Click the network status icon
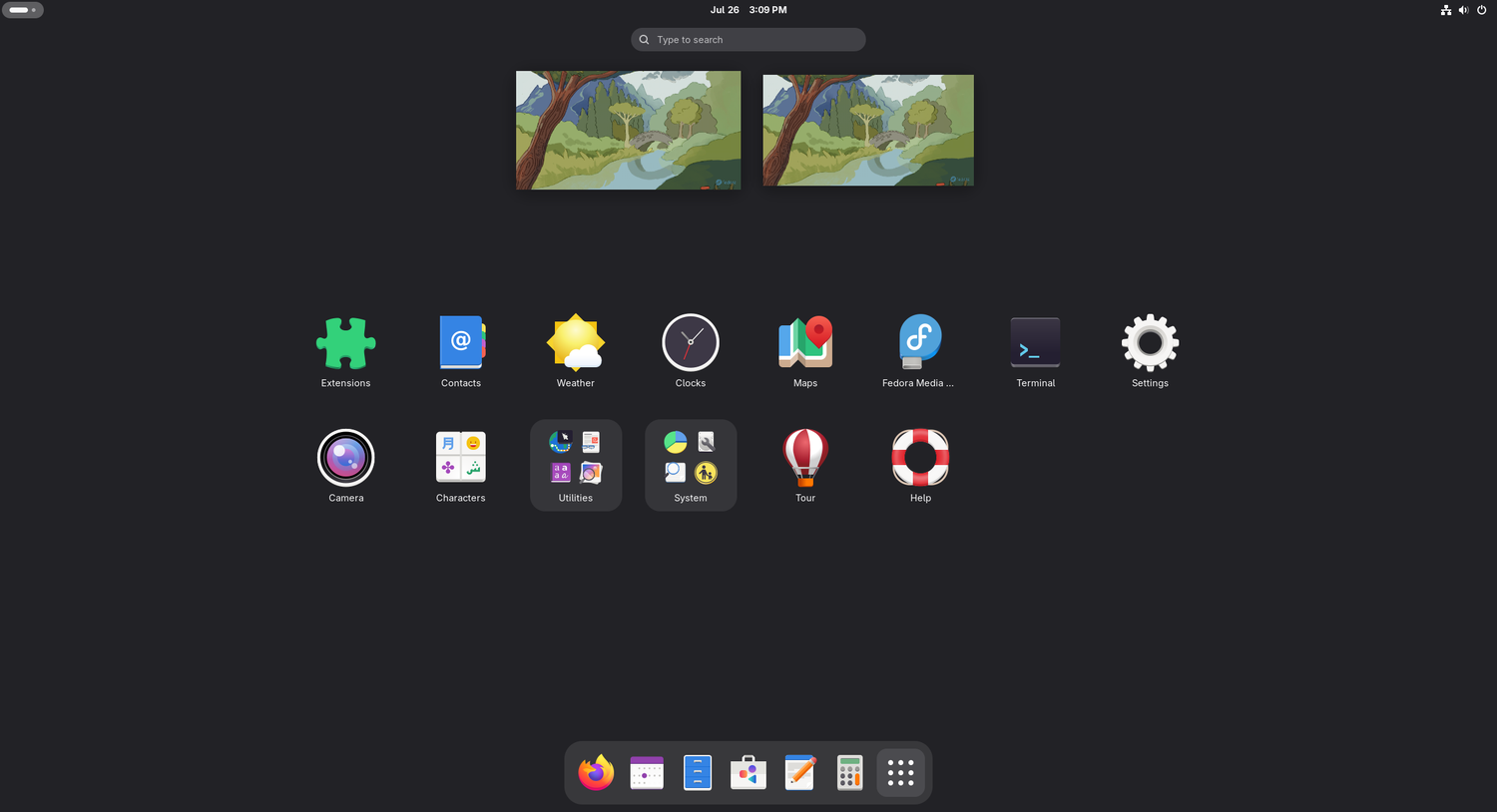1497x812 pixels. point(1446,10)
